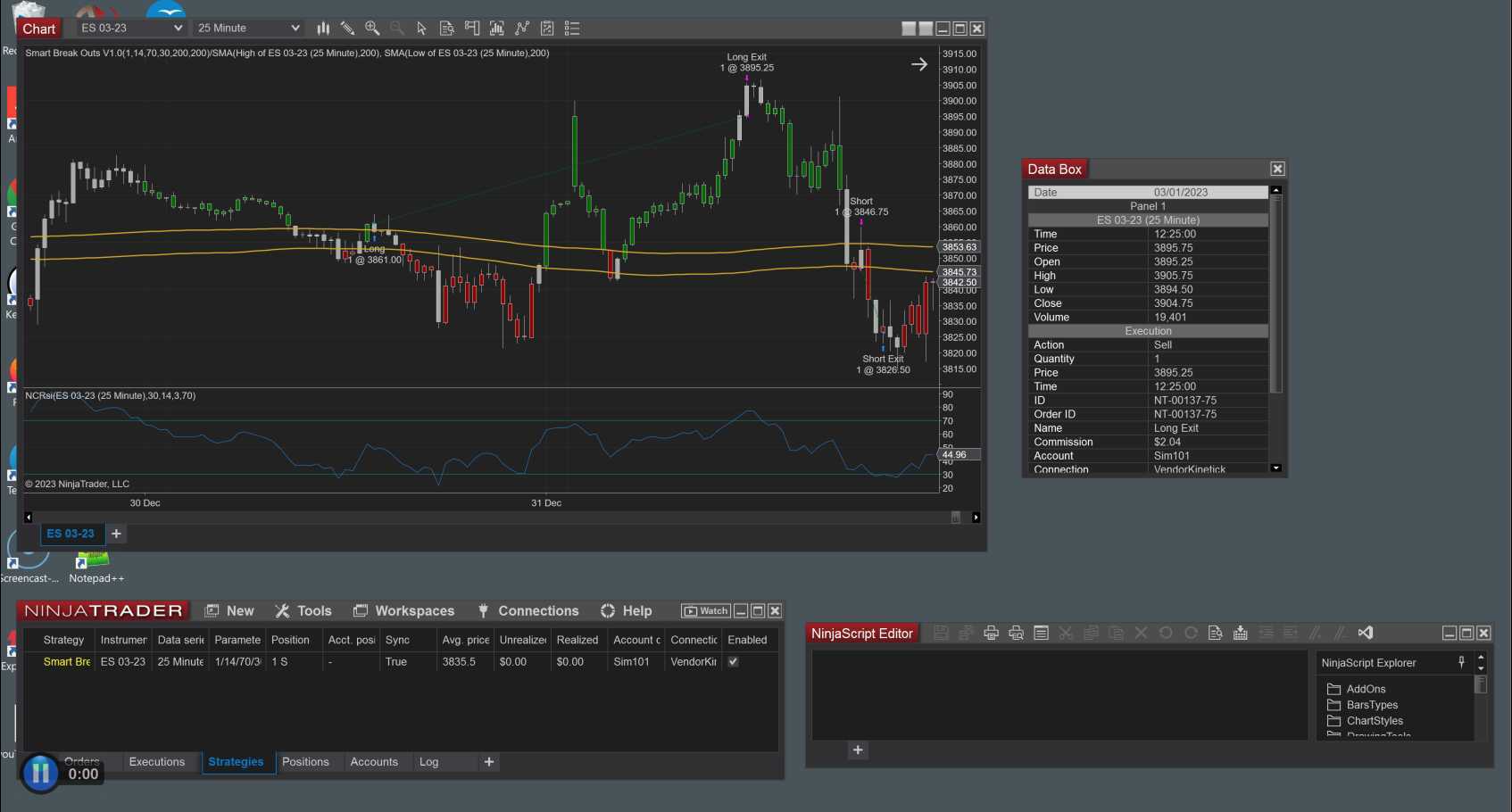Pause the screen recording timer
The image size is (1512, 812).
tap(40, 773)
